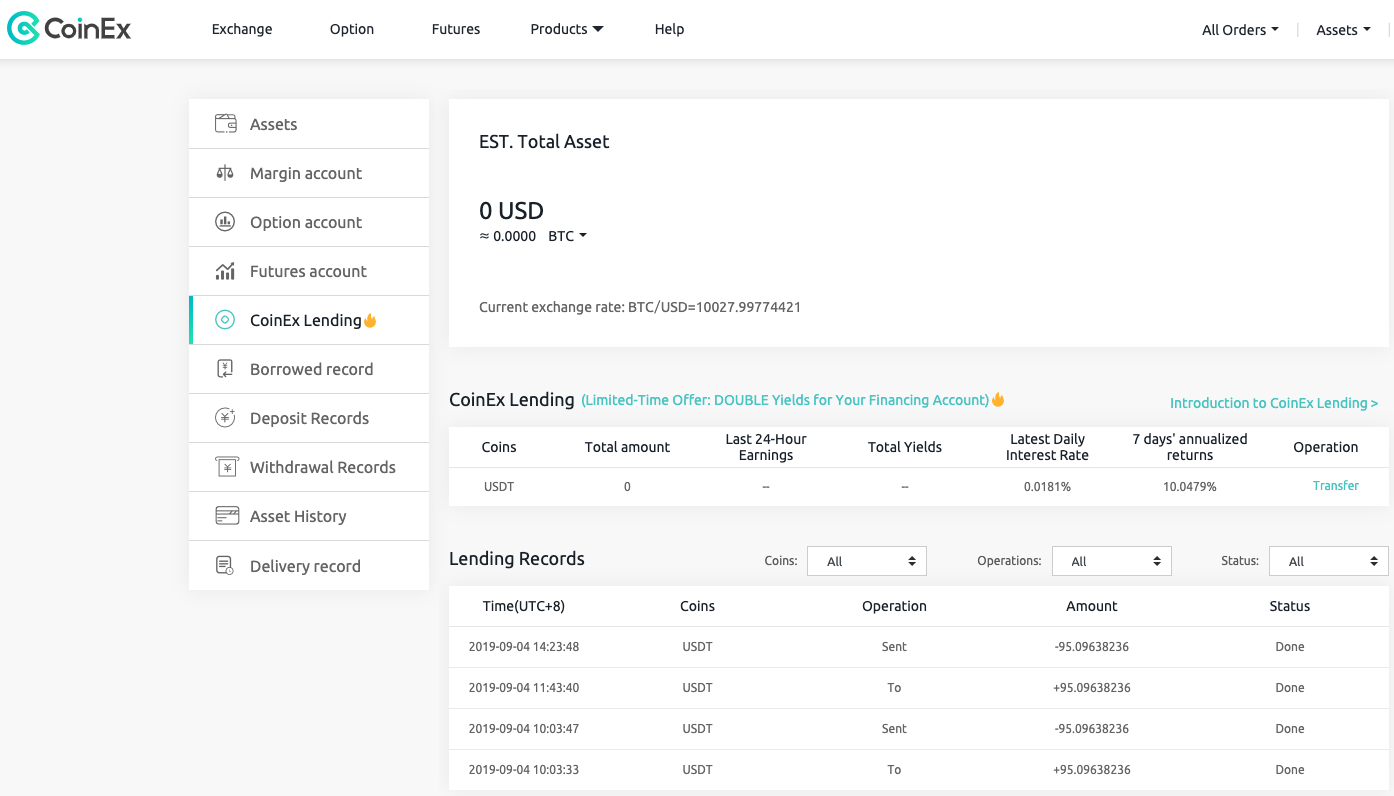Image resolution: width=1394 pixels, height=796 pixels.
Task: Click the record timestamp 2019-09-04 10:03:33
Action: (524, 770)
